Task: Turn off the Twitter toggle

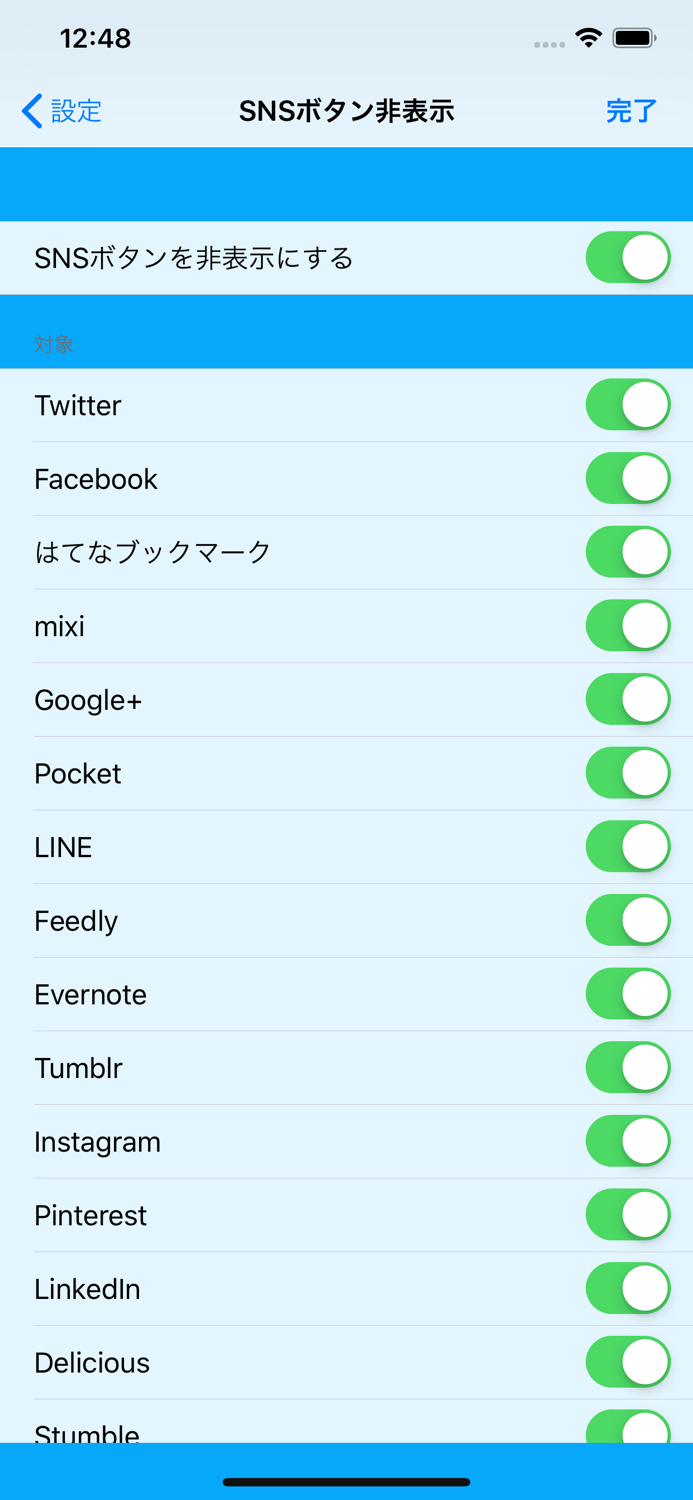Action: point(628,405)
